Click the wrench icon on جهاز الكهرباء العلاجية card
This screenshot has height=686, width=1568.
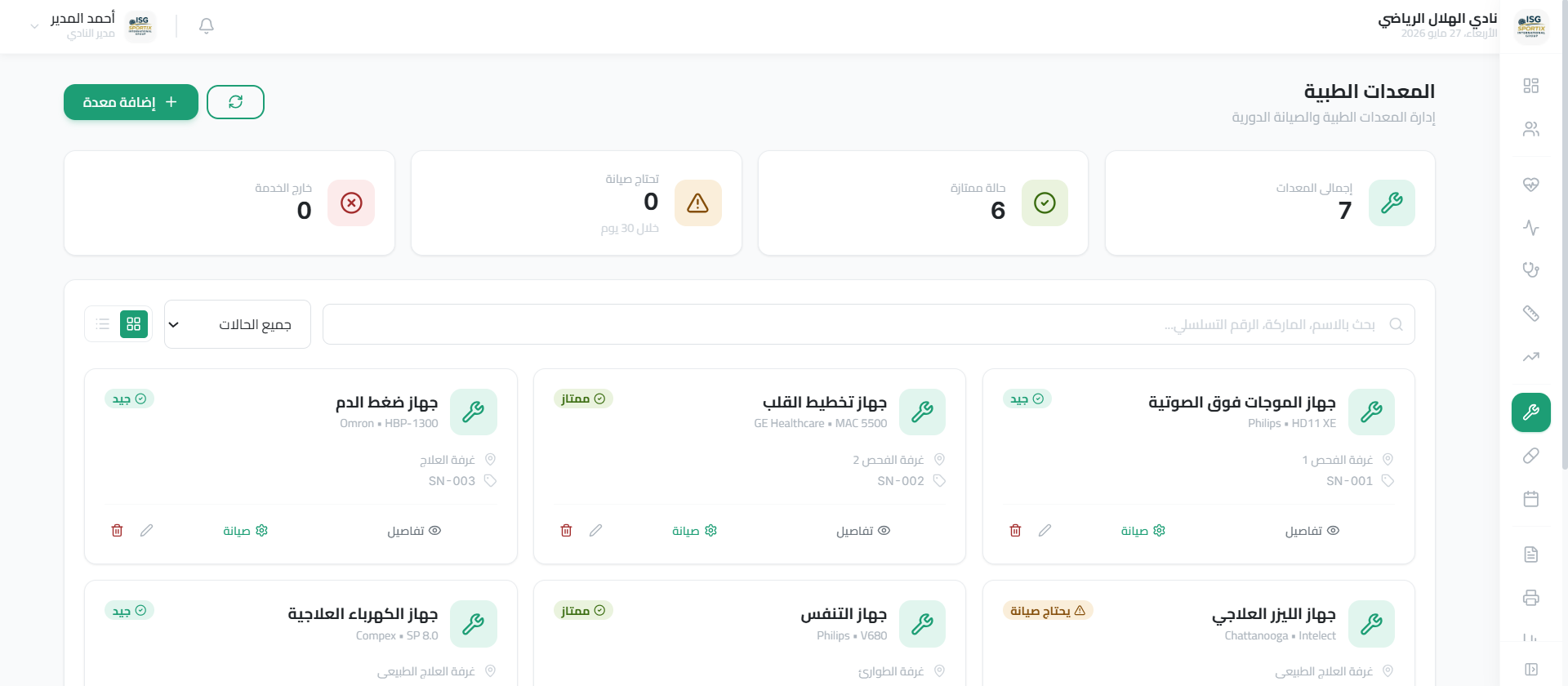point(473,624)
